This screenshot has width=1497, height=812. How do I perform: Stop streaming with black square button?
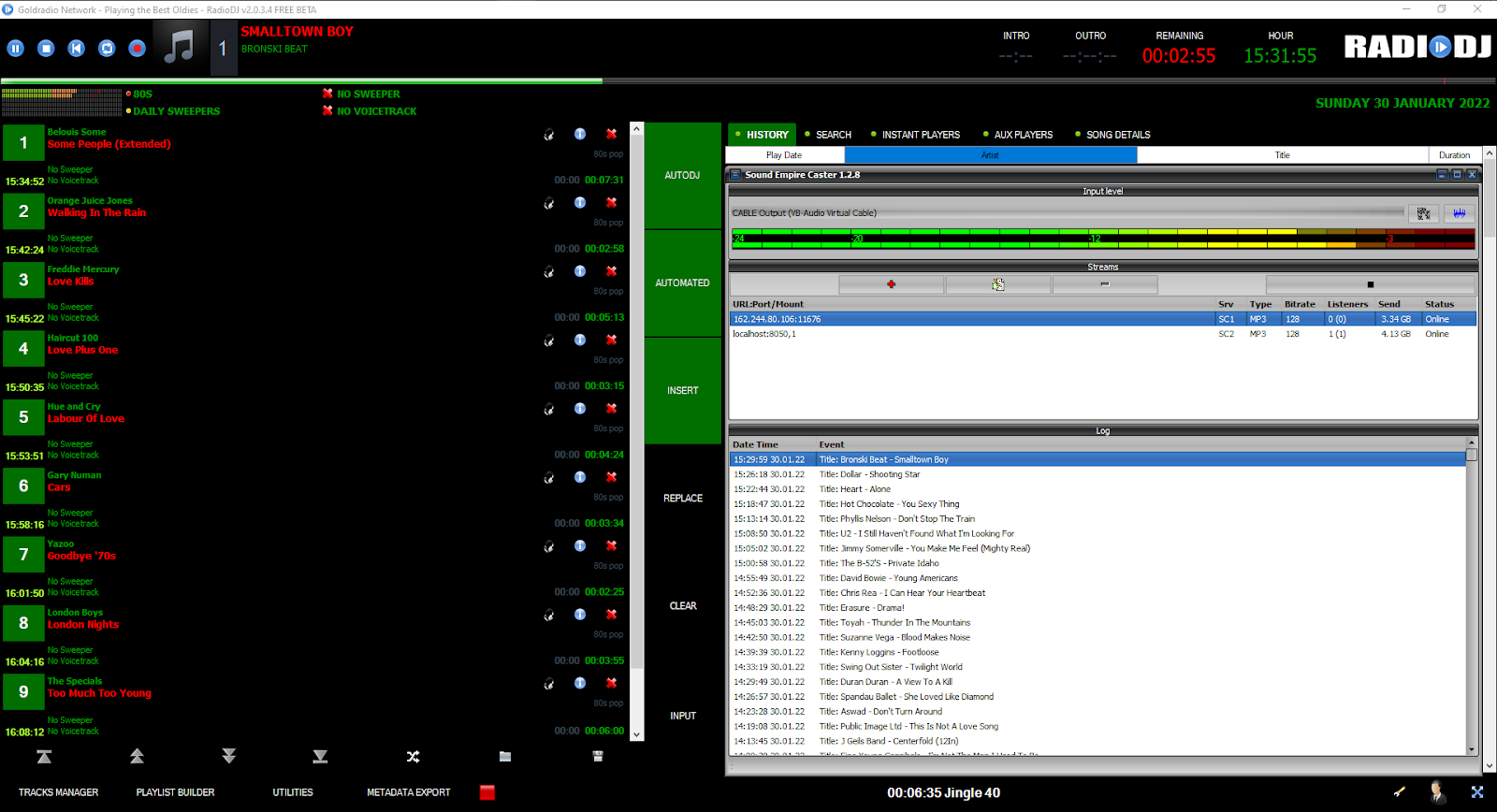pos(1371,284)
